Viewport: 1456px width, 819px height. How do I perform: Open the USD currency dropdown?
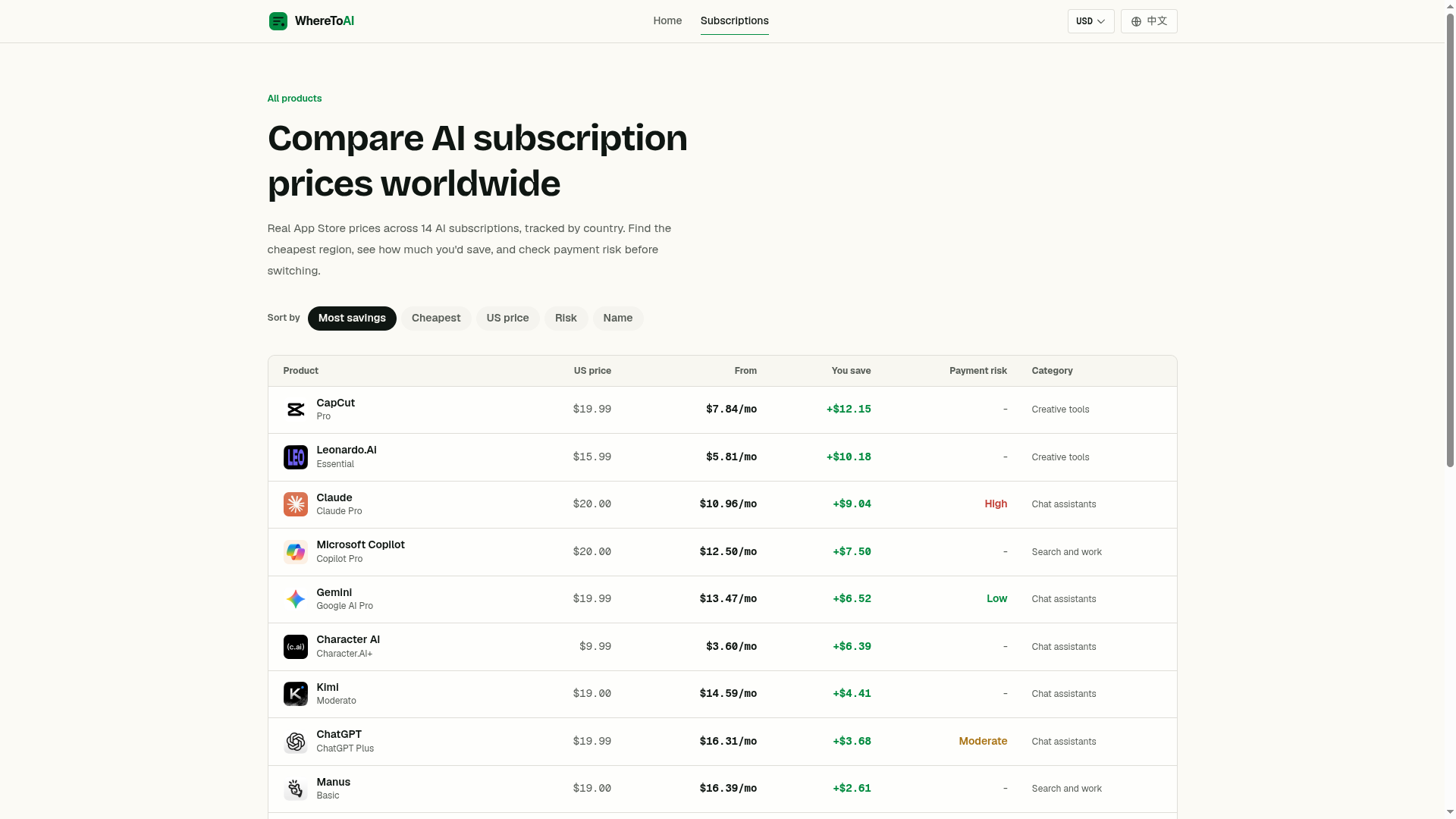pos(1090,21)
